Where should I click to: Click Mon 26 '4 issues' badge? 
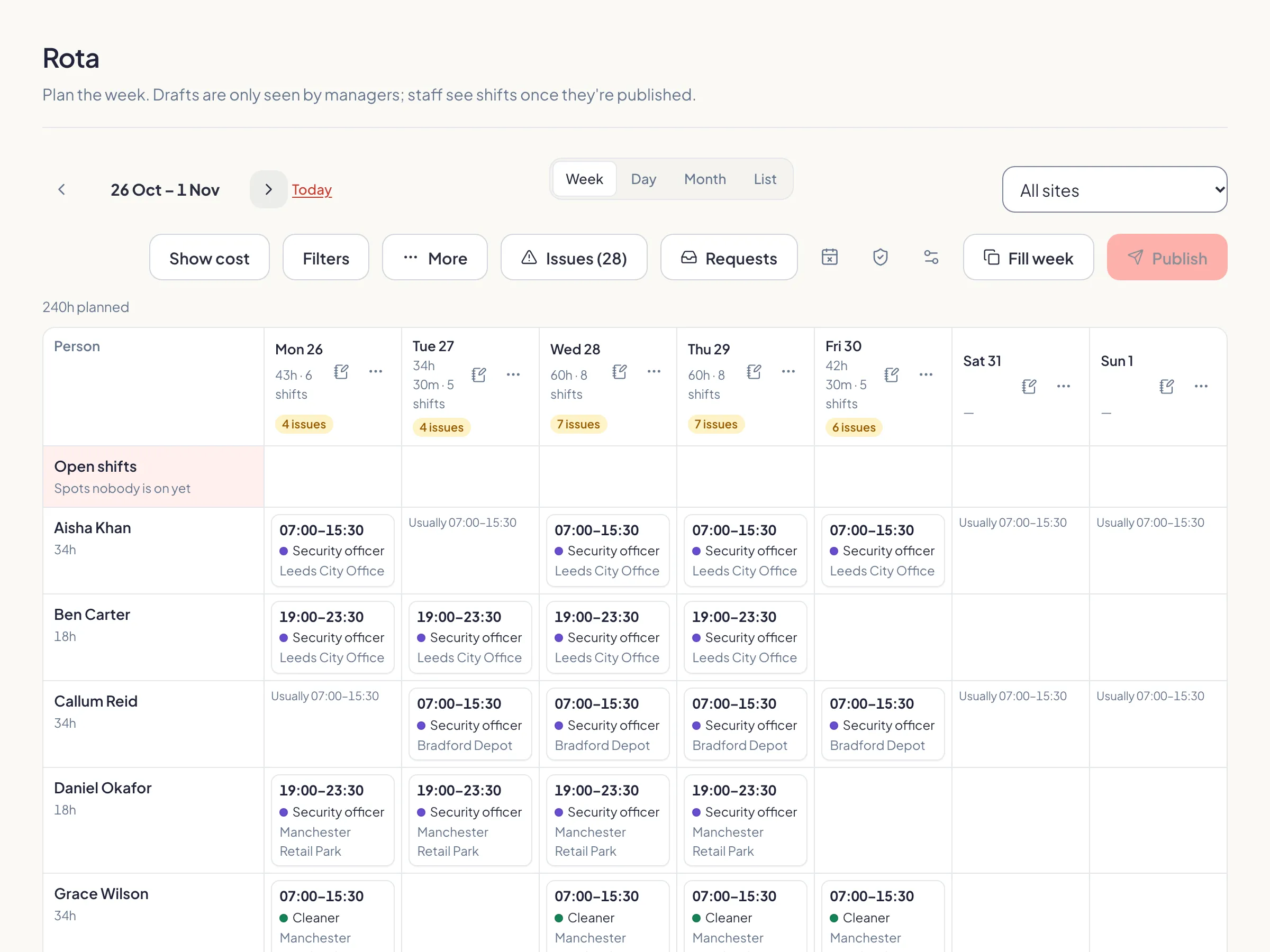pos(304,424)
